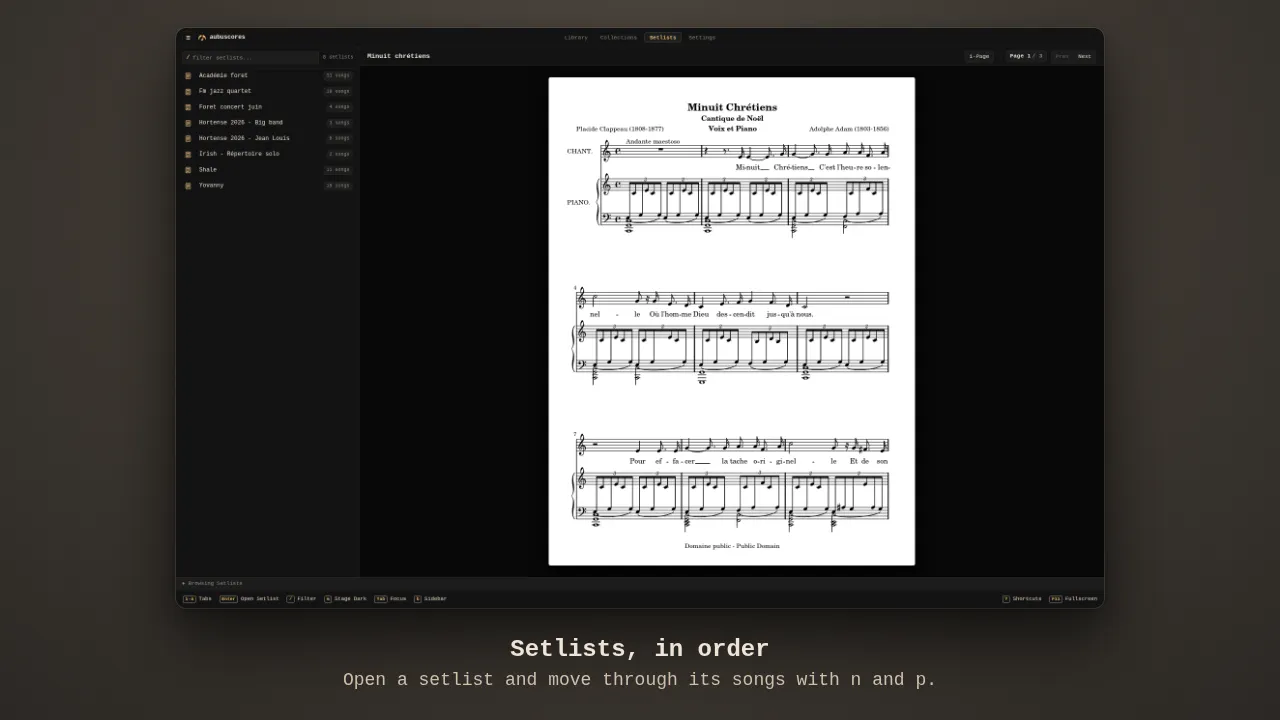Click the song count badge for Académie foret
The image size is (1280, 720).
[x=337, y=76]
